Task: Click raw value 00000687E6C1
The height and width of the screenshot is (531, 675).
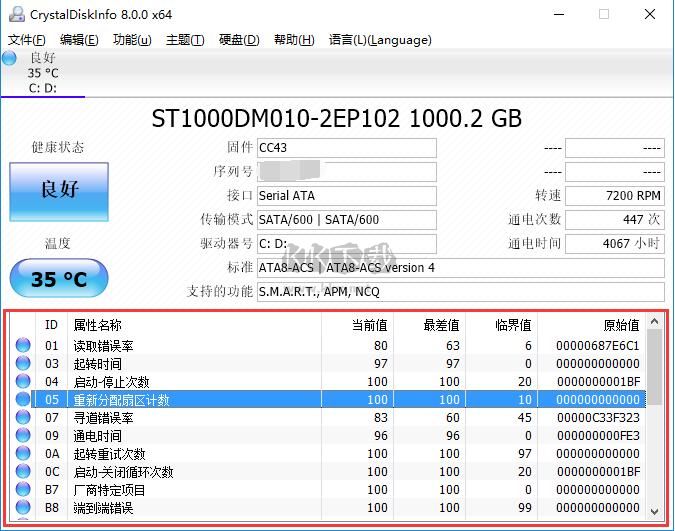Action: click(598, 345)
